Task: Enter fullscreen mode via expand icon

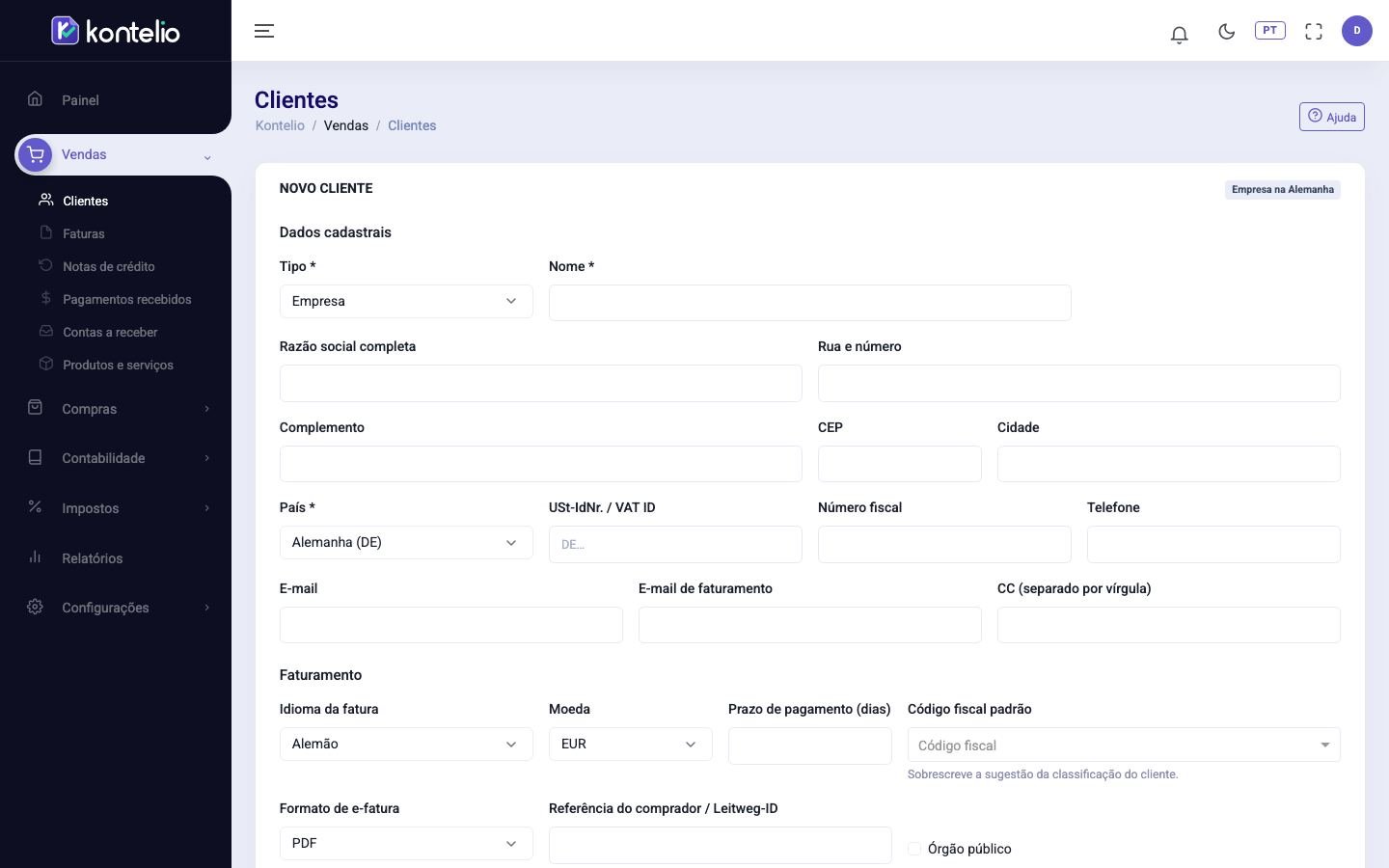Action: coord(1314,32)
